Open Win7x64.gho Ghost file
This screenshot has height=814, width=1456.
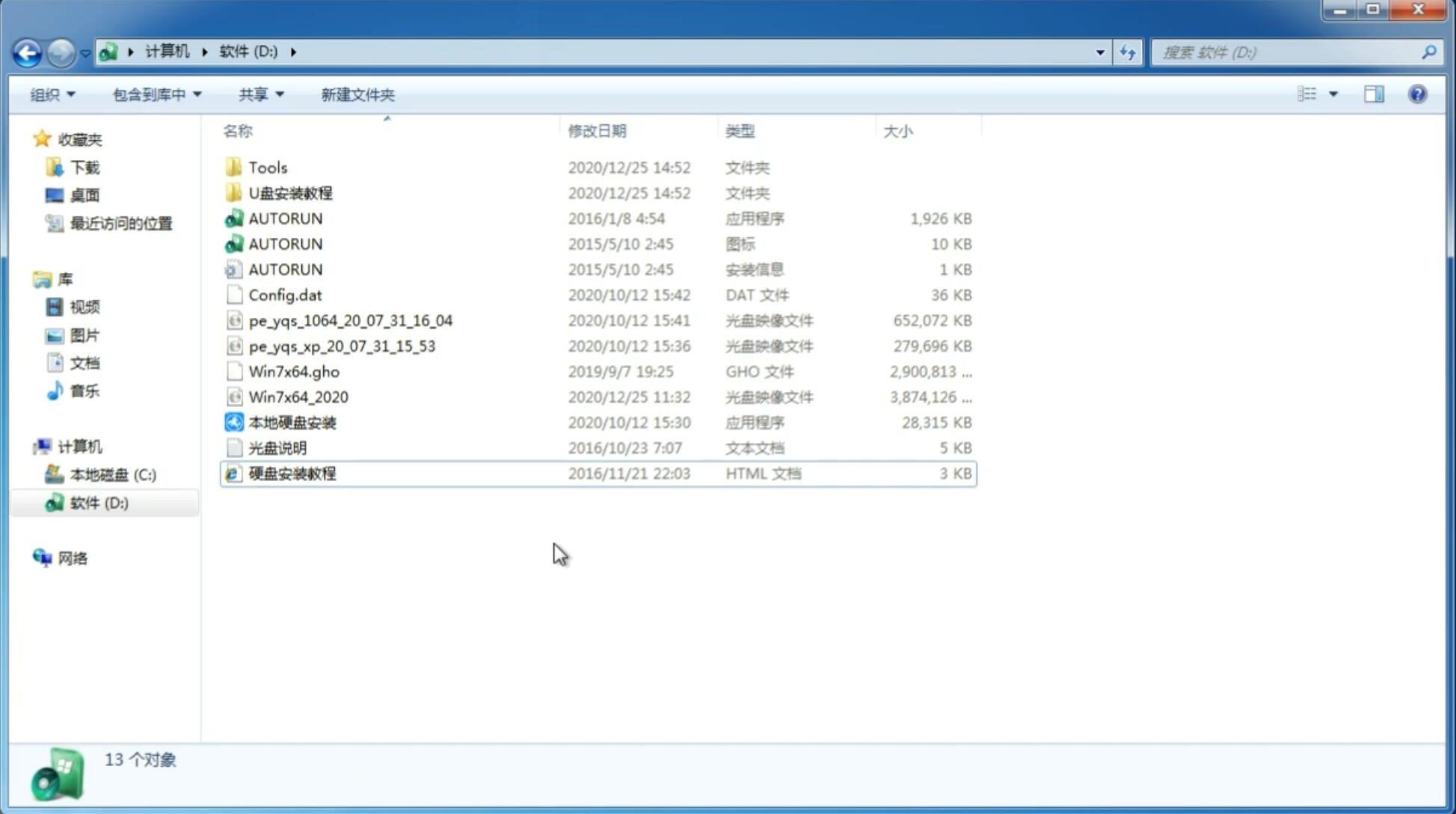(x=295, y=371)
